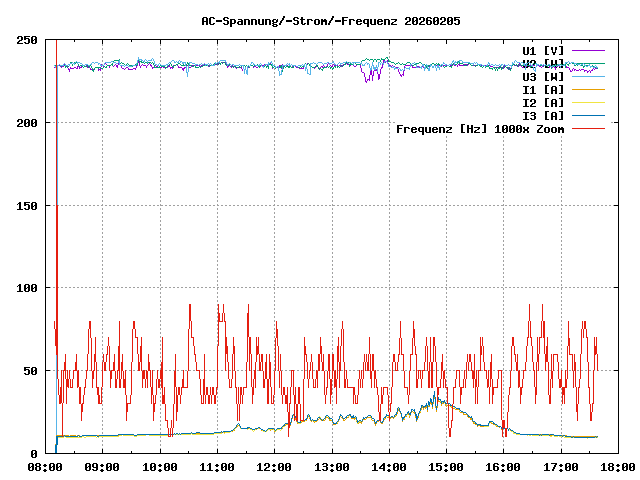Click the 10:00 x-axis time label
The width and height of the screenshot is (640, 480).
click(x=160, y=467)
